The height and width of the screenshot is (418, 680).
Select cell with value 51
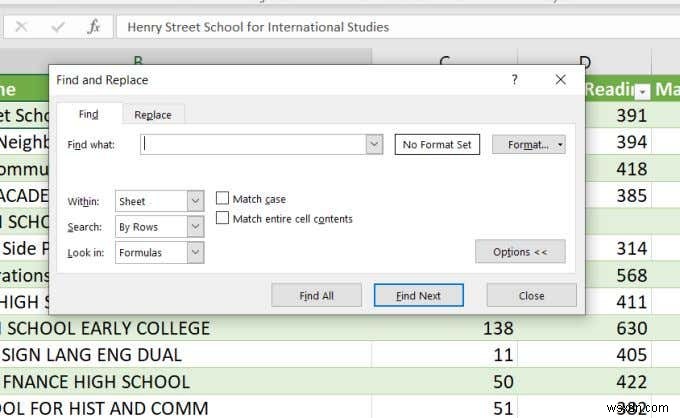(445, 408)
